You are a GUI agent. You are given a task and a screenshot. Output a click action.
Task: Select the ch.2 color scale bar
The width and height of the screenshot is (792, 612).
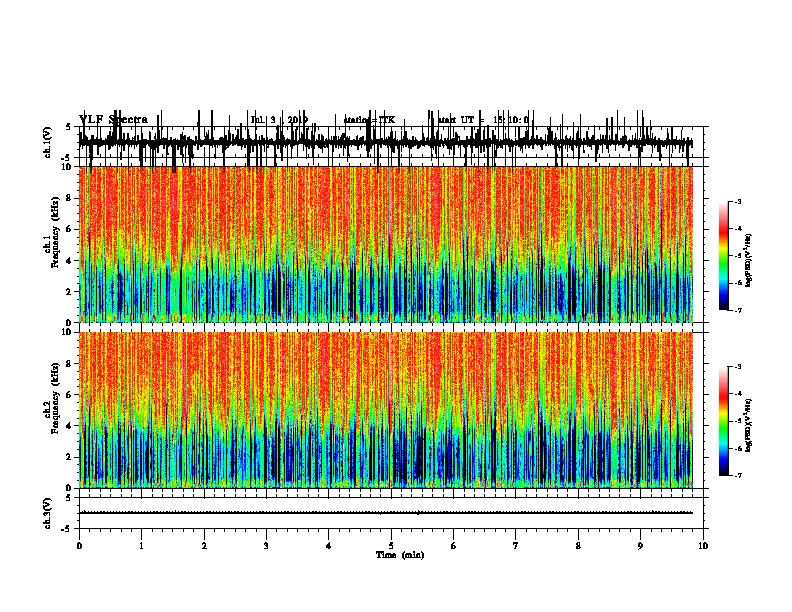coord(724,421)
